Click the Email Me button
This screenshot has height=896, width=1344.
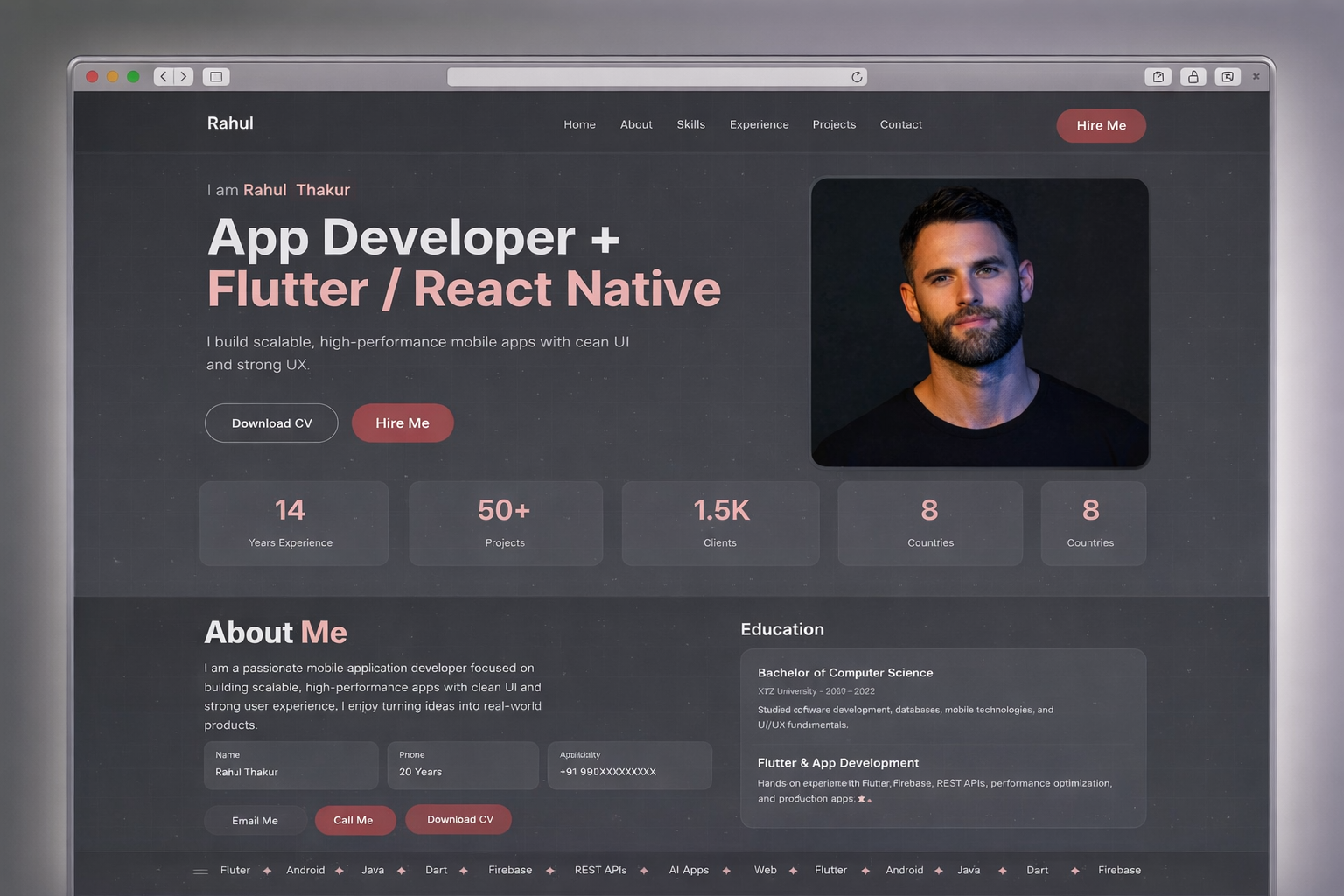tap(255, 821)
